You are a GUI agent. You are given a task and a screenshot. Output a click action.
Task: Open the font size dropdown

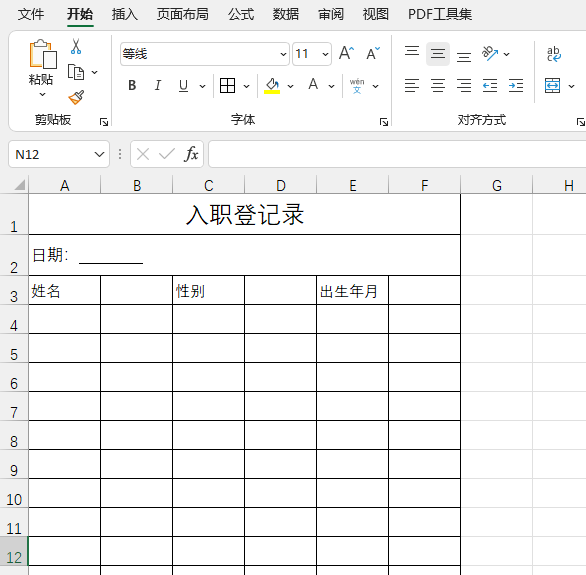click(325, 54)
